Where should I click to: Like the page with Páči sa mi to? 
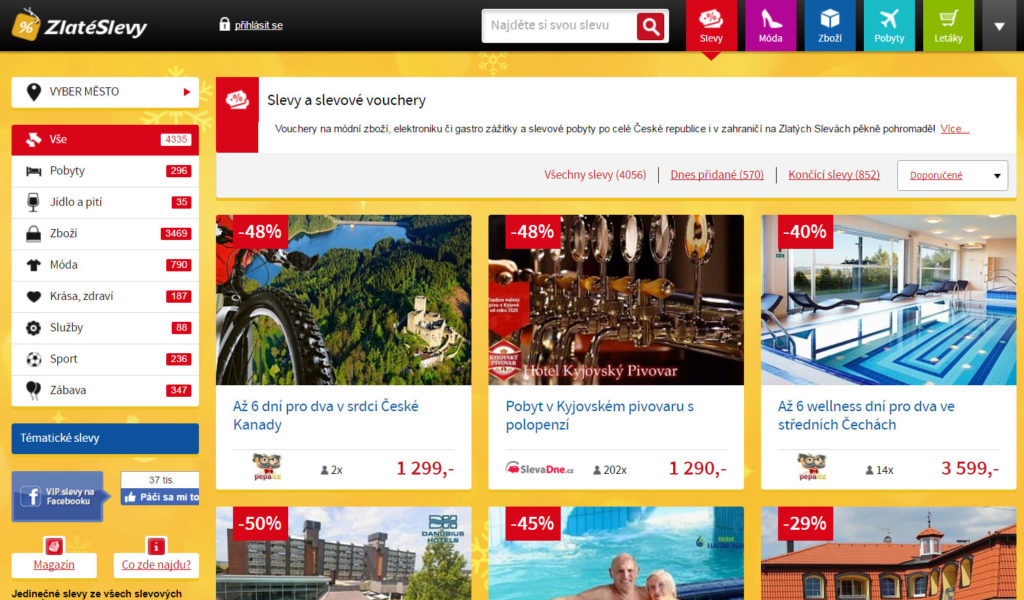(160, 497)
